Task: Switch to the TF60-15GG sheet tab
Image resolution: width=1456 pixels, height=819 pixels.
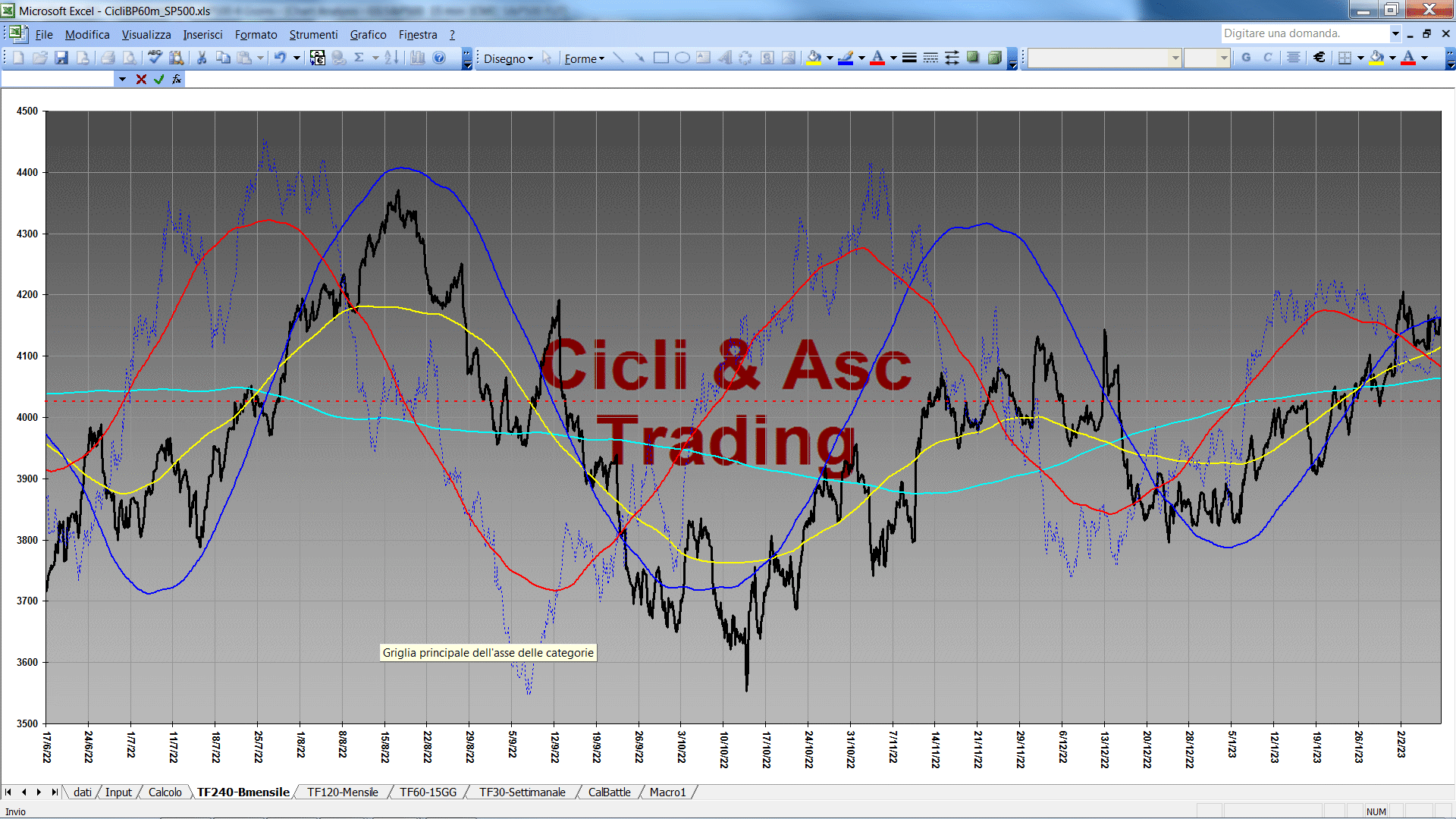Action: click(x=428, y=792)
